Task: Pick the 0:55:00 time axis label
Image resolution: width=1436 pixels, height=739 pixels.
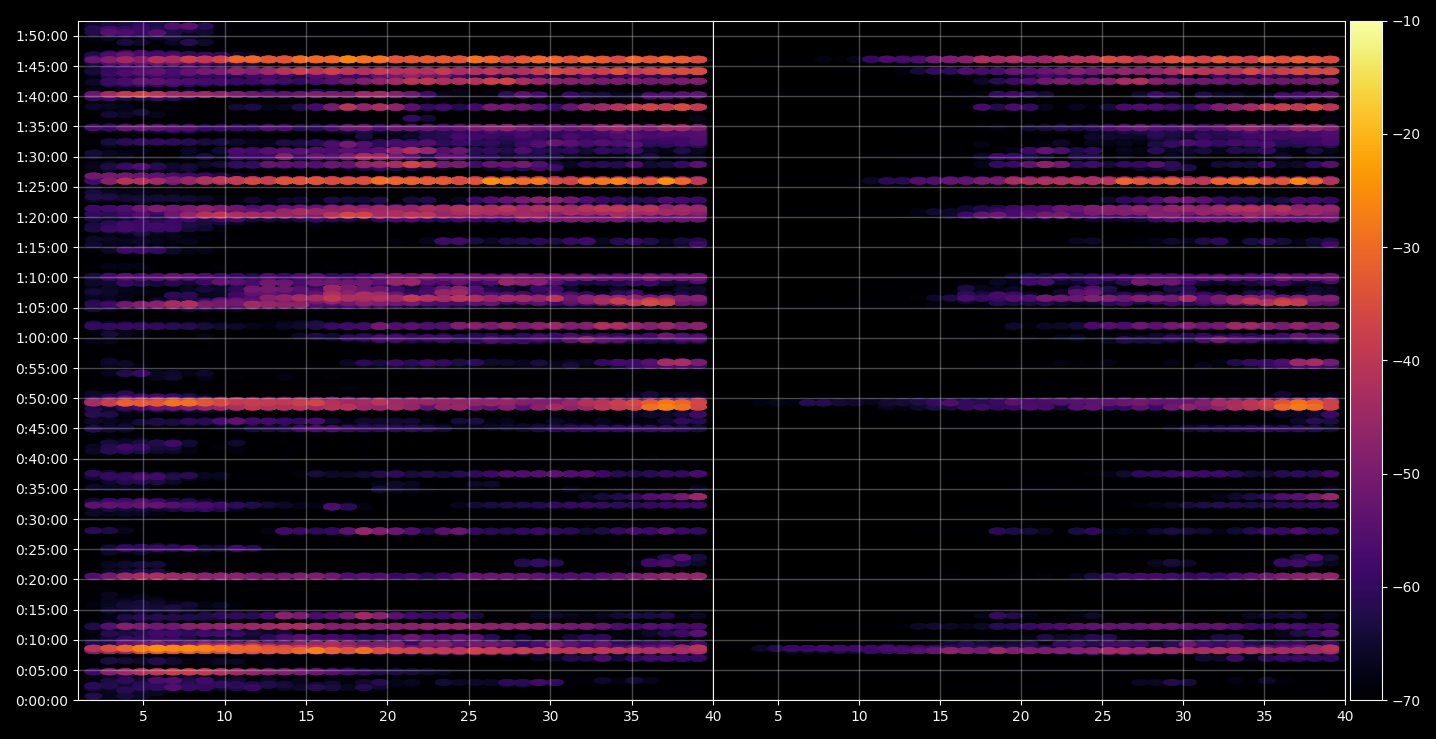Action: [42, 368]
